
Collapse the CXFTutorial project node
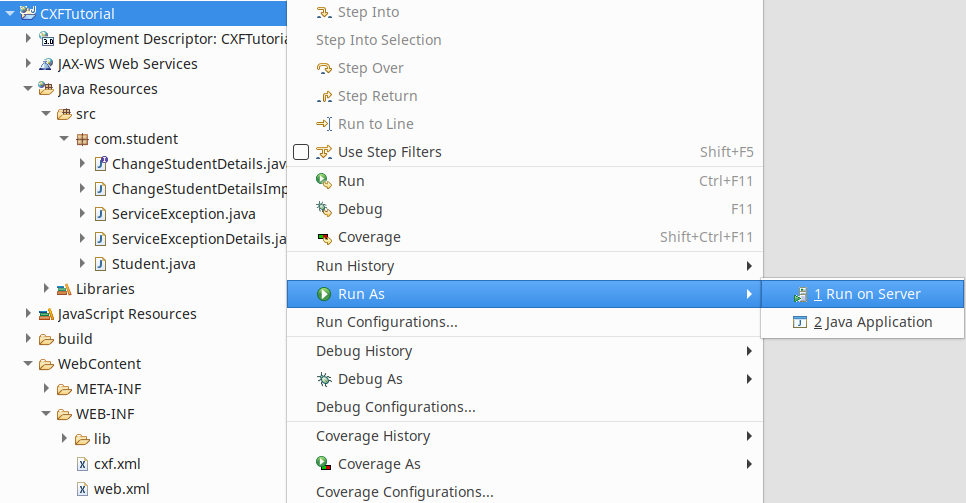(x=10, y=14)
